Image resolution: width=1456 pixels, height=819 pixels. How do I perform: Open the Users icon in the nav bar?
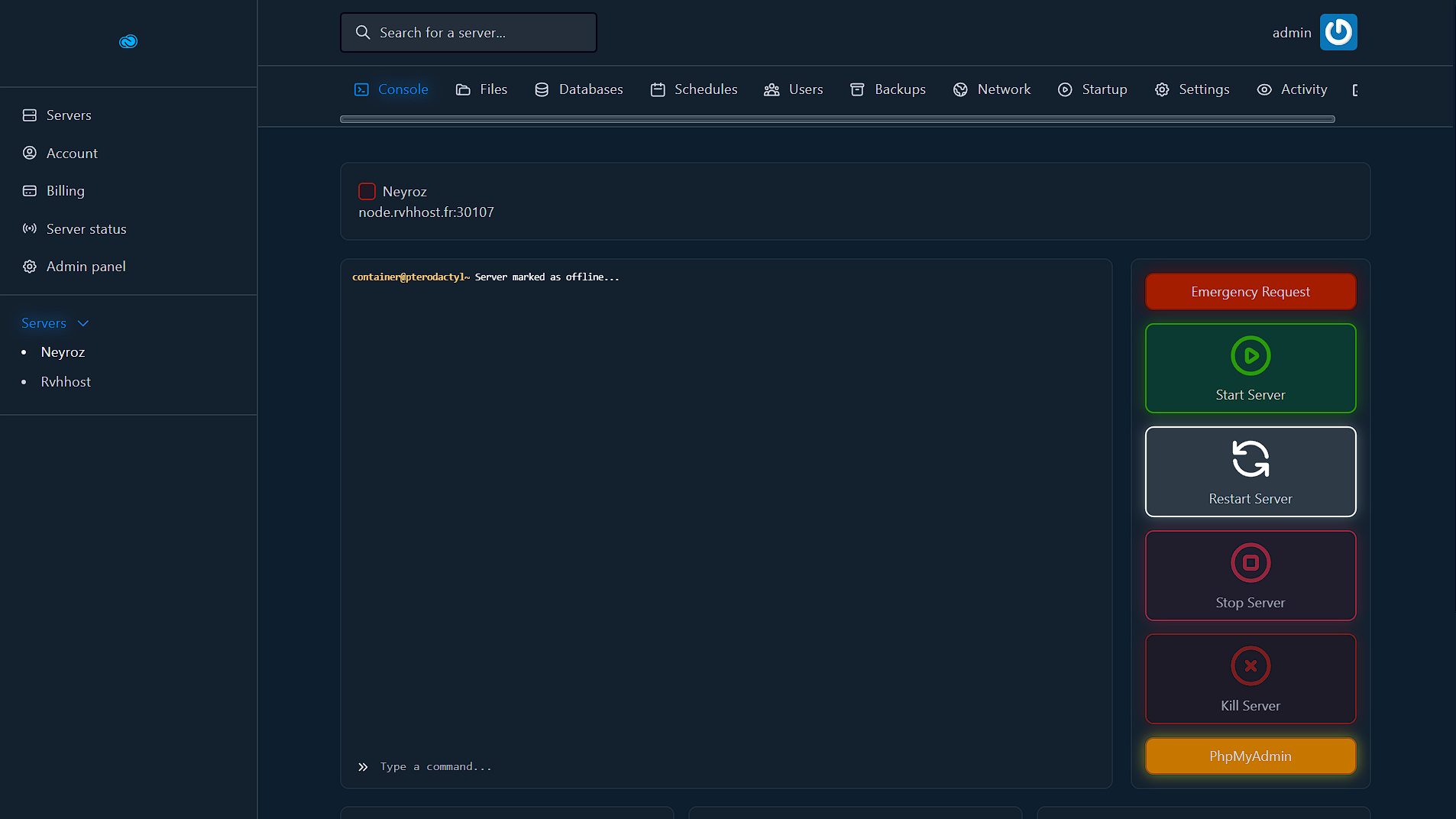(x=772, y=89)
